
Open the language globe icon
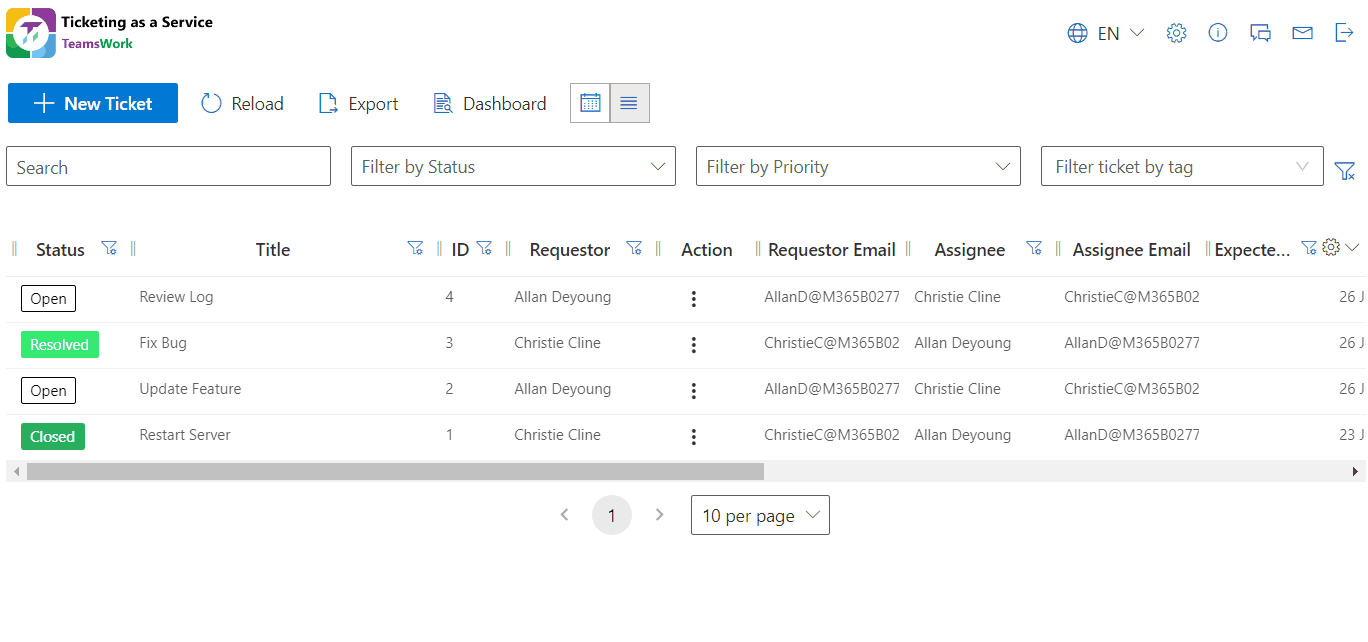pos(1077,33)
